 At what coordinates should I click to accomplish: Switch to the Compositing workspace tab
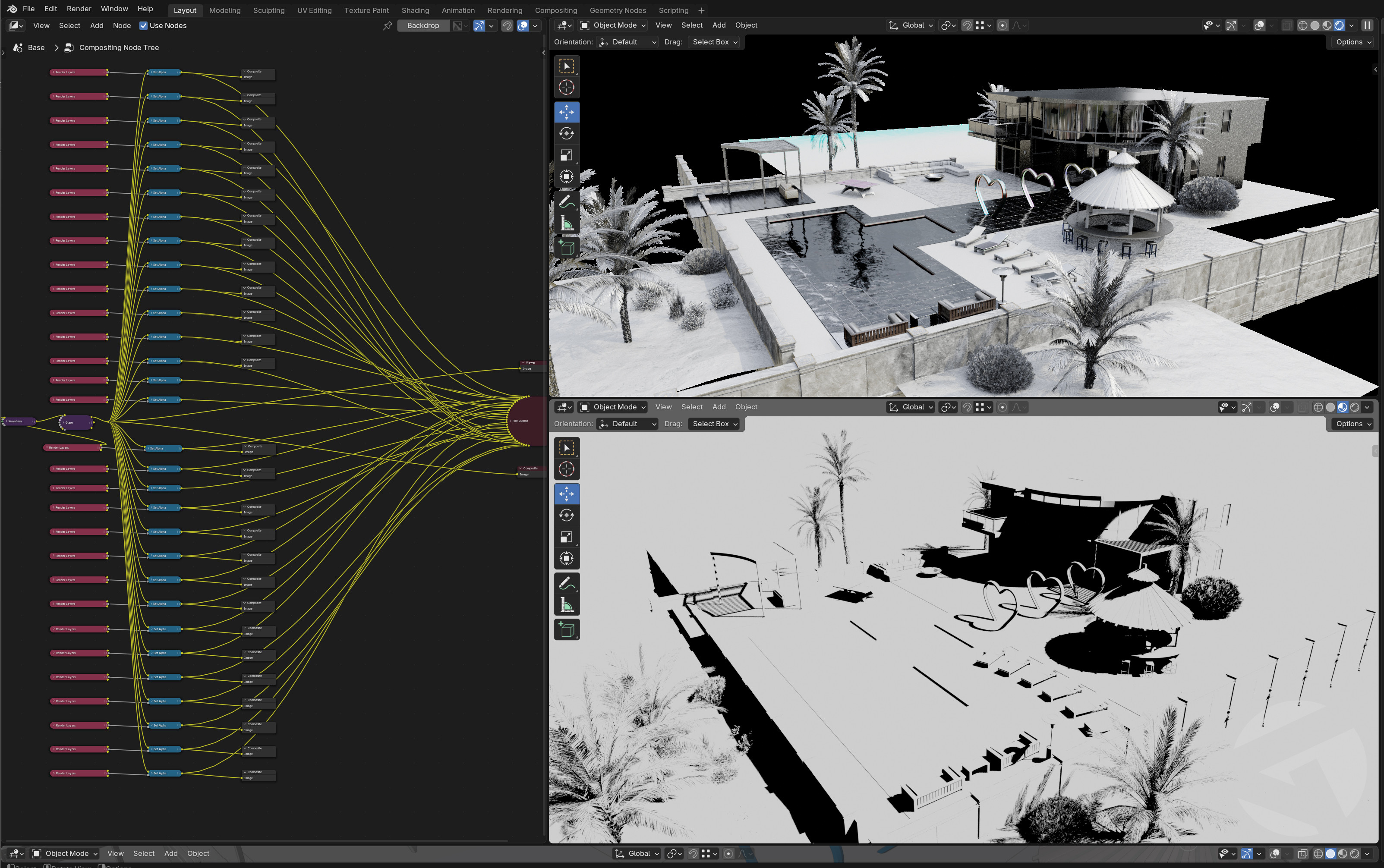(x=555, y=10)
